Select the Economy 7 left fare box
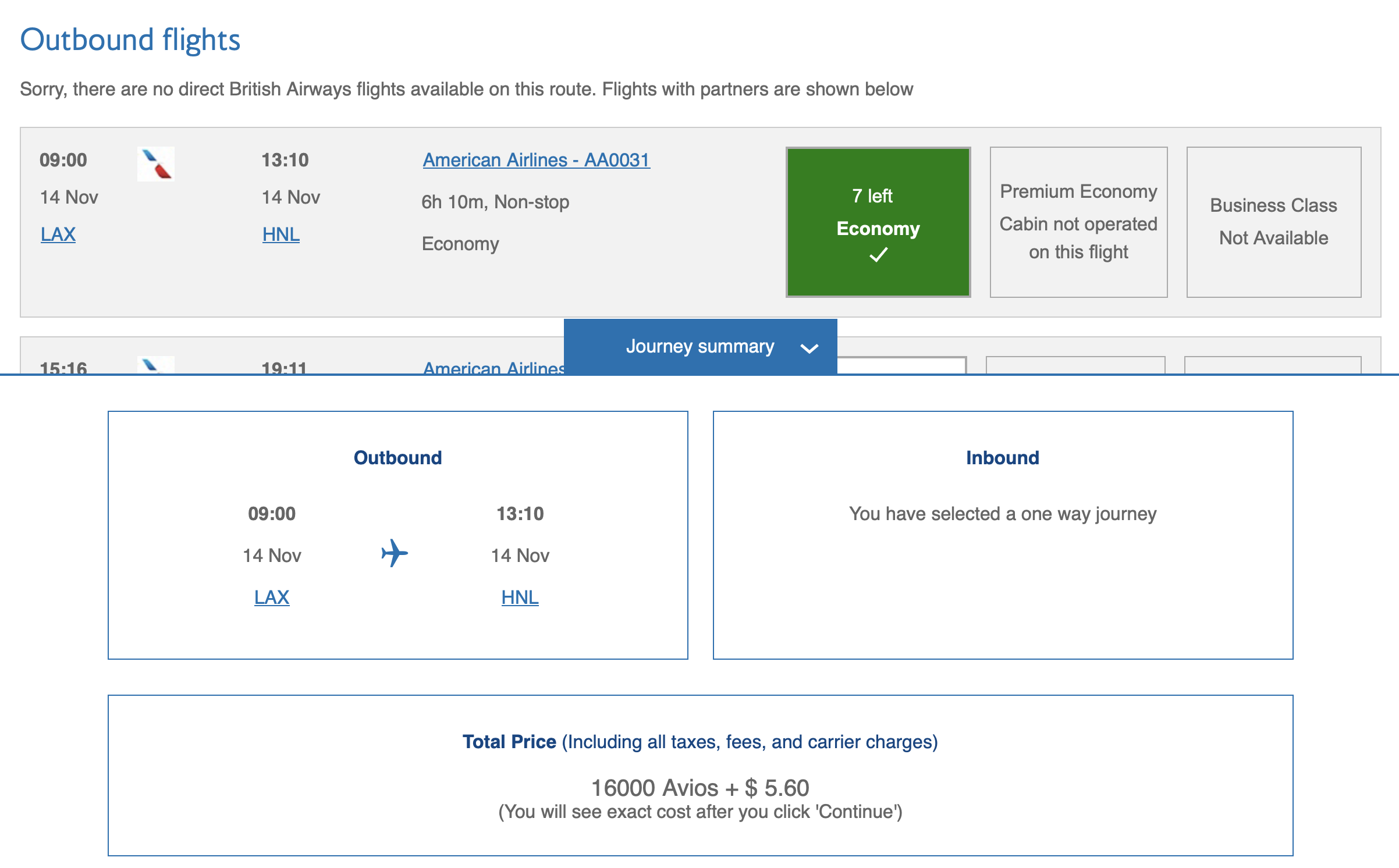Image resolution: width=1399 pixels, height=868 pixels. 878,222
